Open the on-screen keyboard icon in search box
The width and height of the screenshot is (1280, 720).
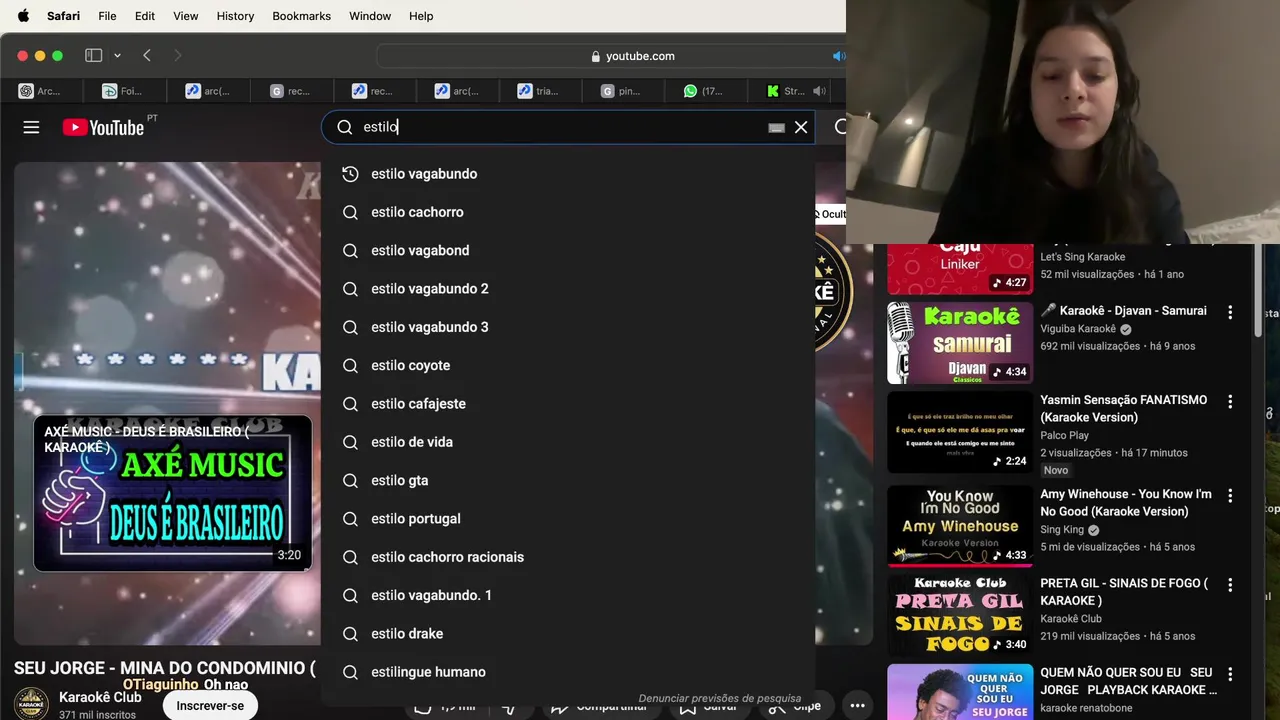click(776, 128)
